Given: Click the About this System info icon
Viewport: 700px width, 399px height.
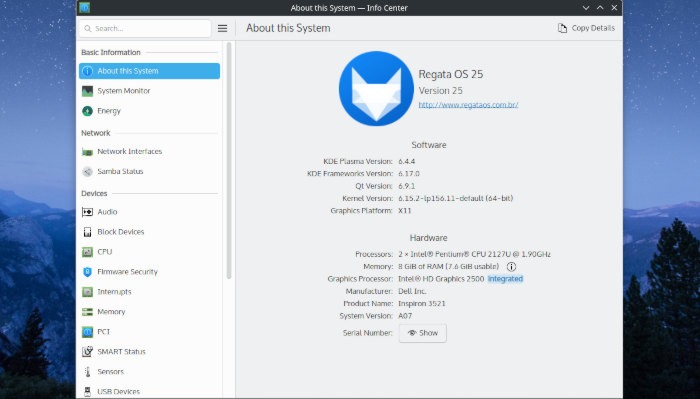Looking at the screenshot, I should [x=88, y=71].
